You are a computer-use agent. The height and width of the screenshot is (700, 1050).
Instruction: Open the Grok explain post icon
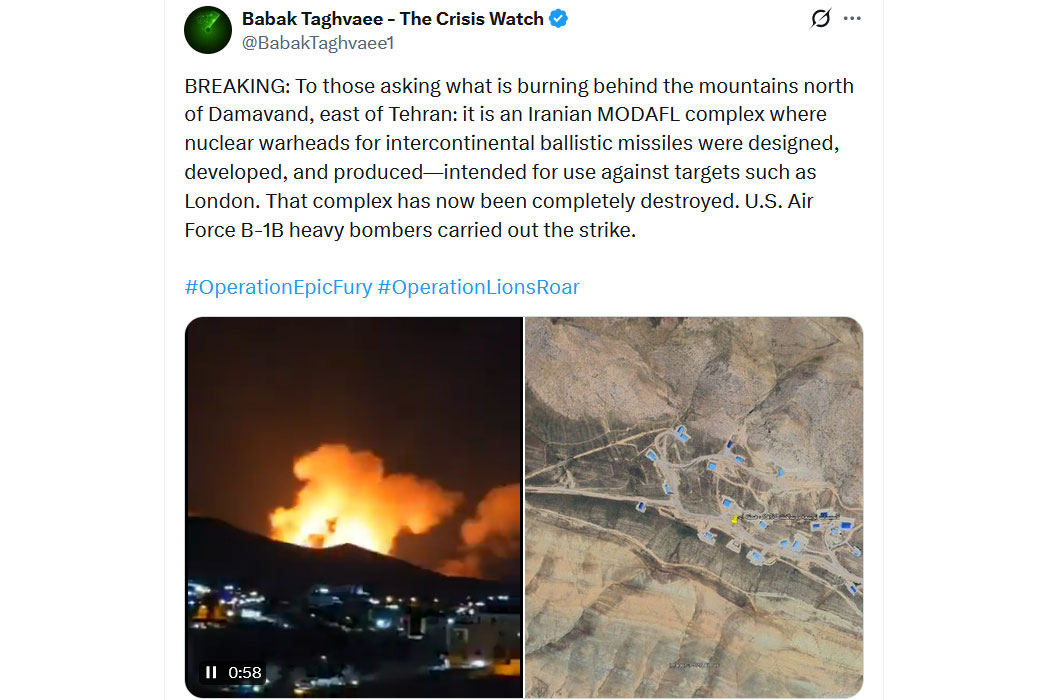[820, 18]
